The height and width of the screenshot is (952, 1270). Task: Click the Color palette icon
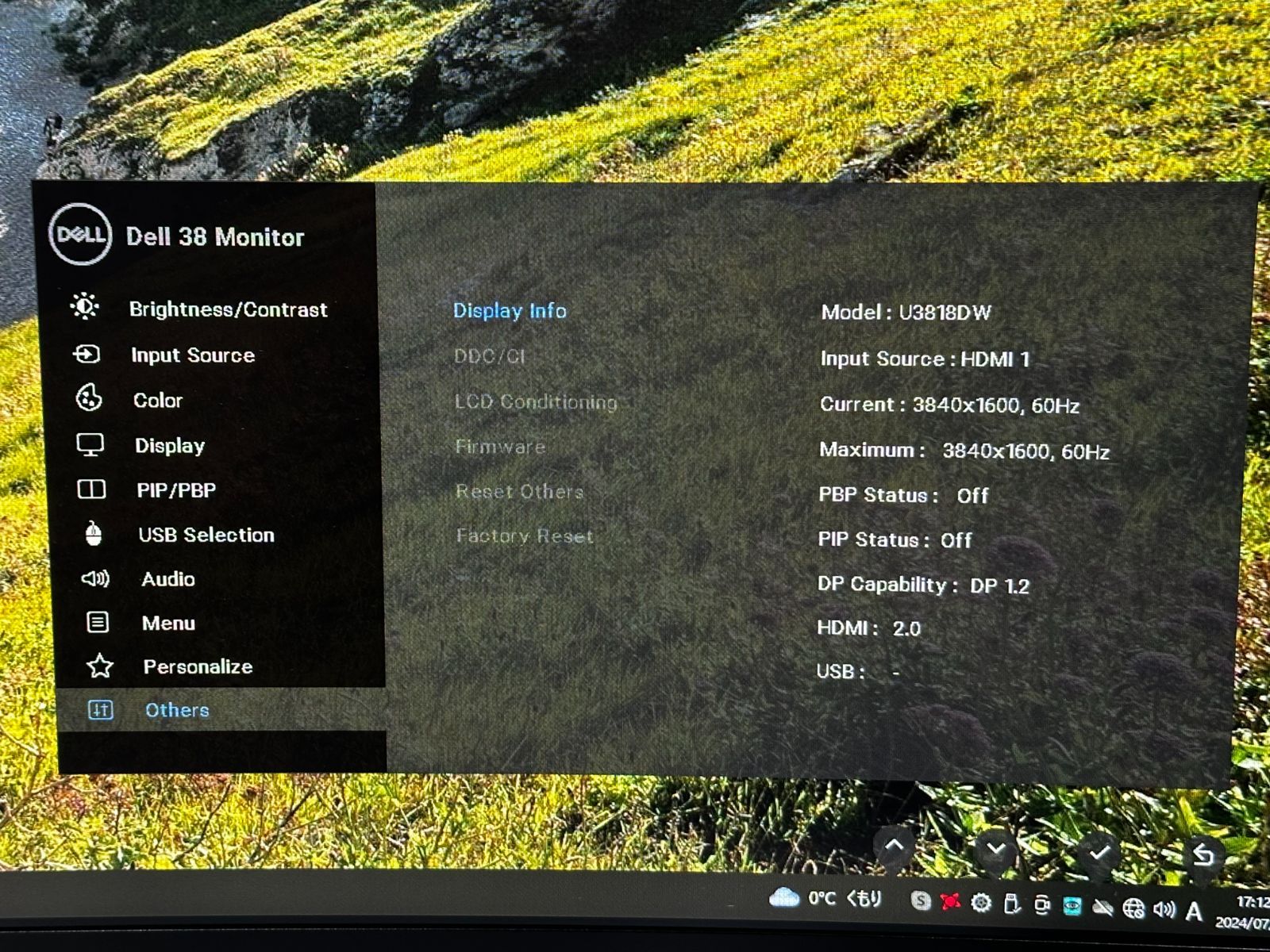[x=88, y=398]
